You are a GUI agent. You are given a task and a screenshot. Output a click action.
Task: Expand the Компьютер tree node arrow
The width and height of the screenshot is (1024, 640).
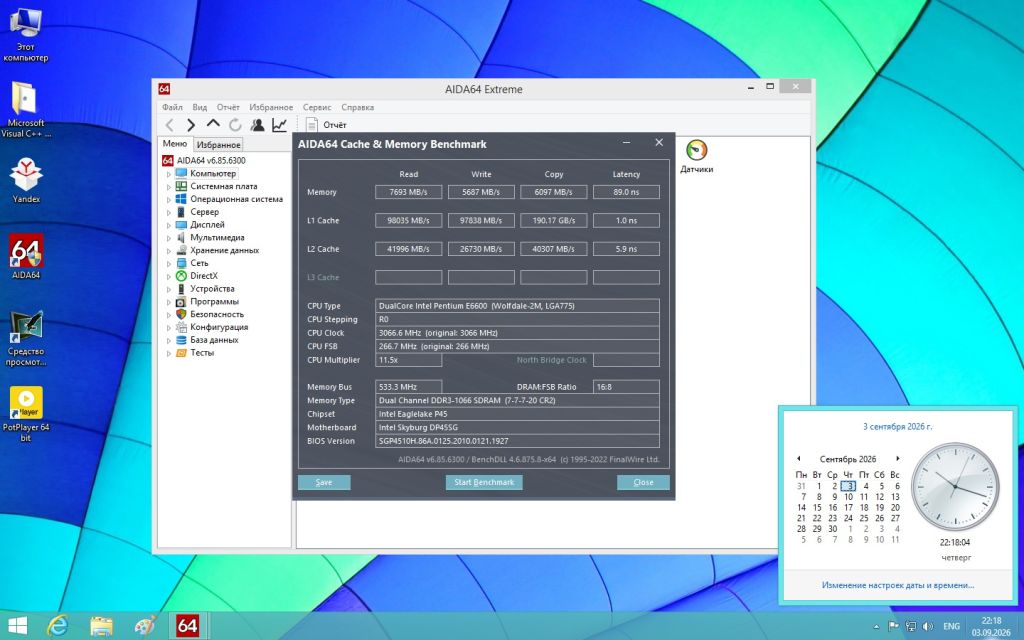coord(168,174)
